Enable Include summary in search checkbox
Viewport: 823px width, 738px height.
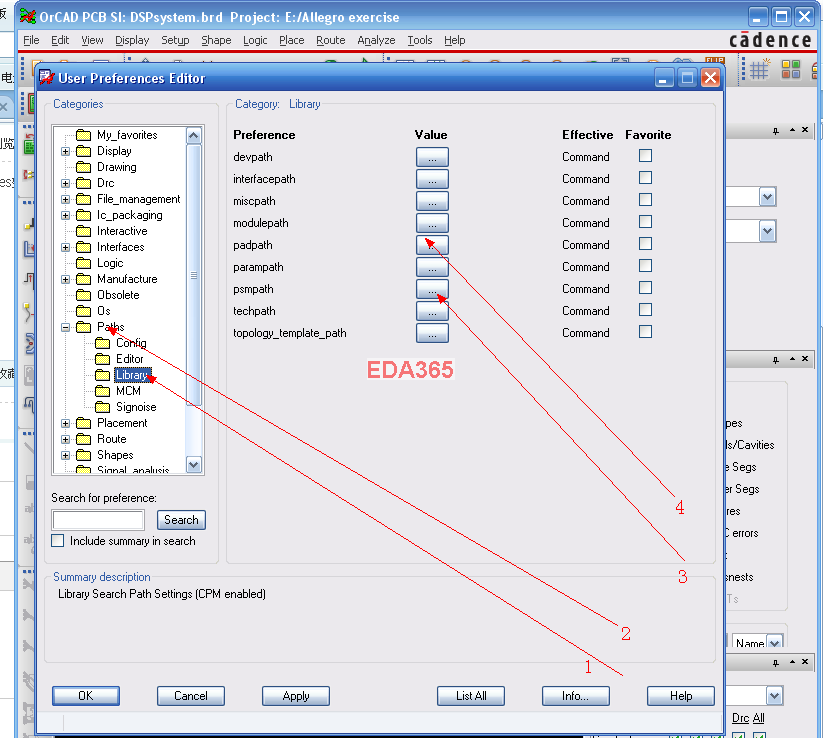[x=58, y=541]
